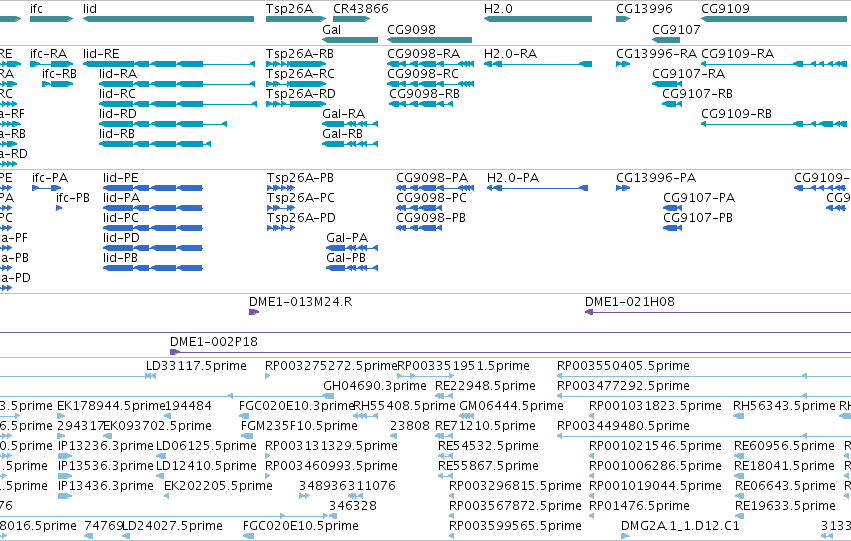851x541 pixels.
Task: Click the Gal-RA transcript label
Action: click(344, 114)
